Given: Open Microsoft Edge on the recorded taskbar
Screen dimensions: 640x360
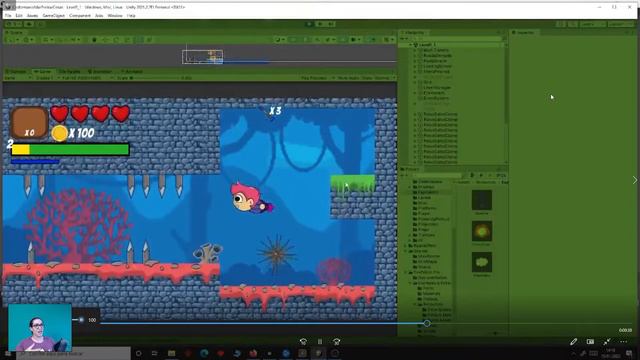Looking at the screenshot, I should (x=204, y=353).
